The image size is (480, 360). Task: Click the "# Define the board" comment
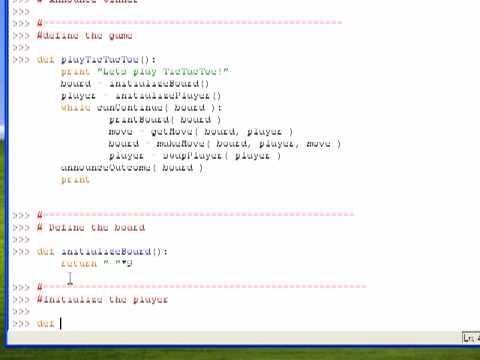pyautogui.click(x=91, y=228)
